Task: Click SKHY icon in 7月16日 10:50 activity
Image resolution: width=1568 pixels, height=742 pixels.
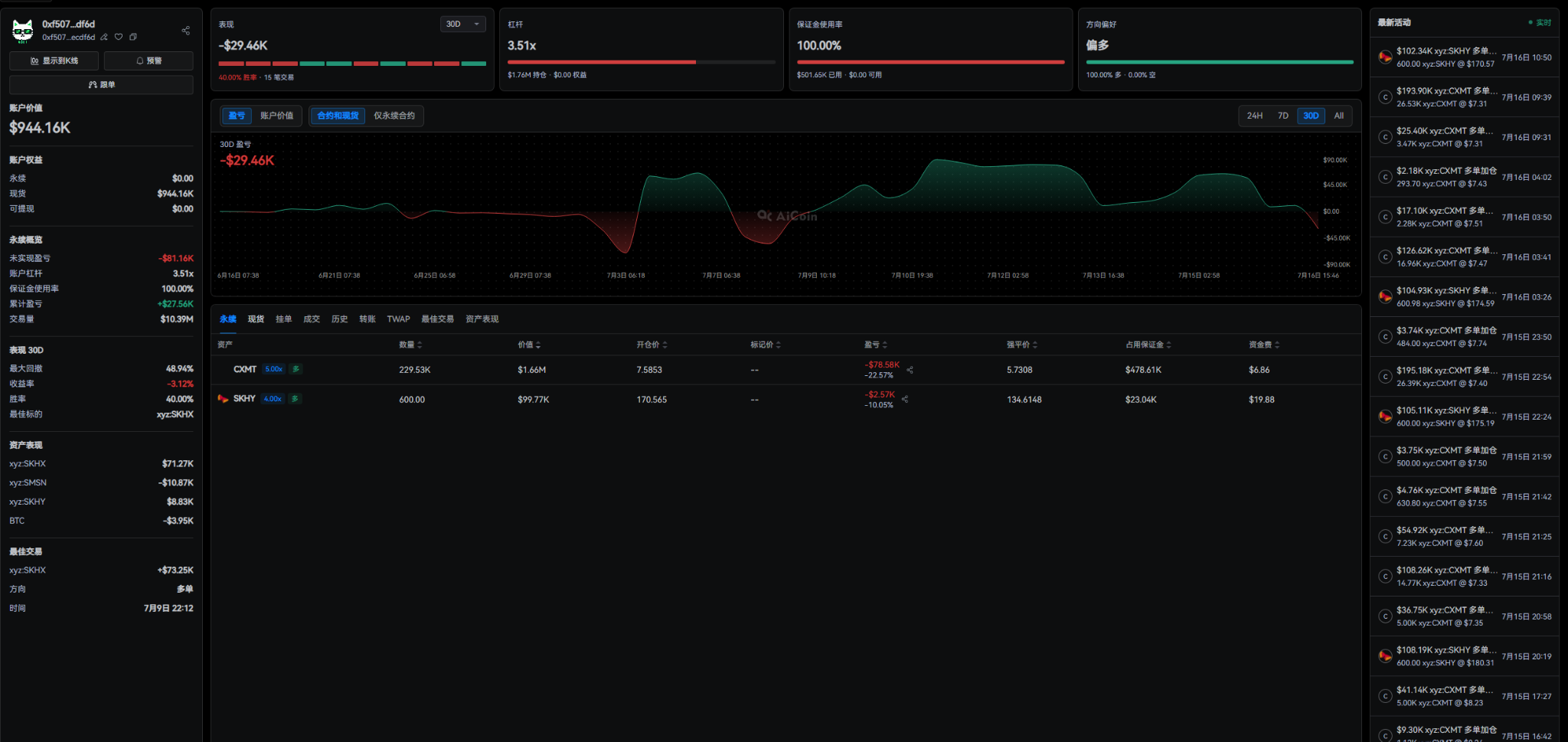Action: coord(1385,57)
